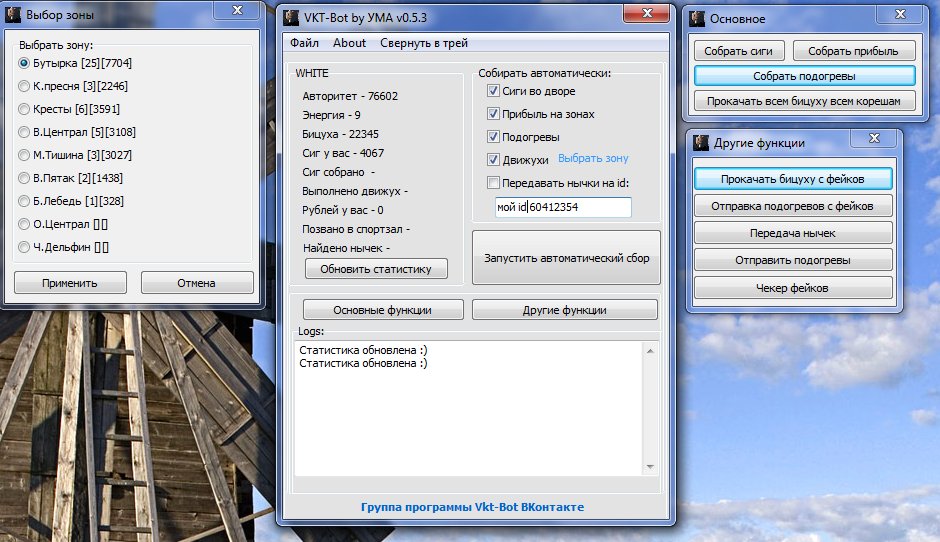Click Основное window title icon
This screenshot has height=542, width=940.
tap(698, 19)
